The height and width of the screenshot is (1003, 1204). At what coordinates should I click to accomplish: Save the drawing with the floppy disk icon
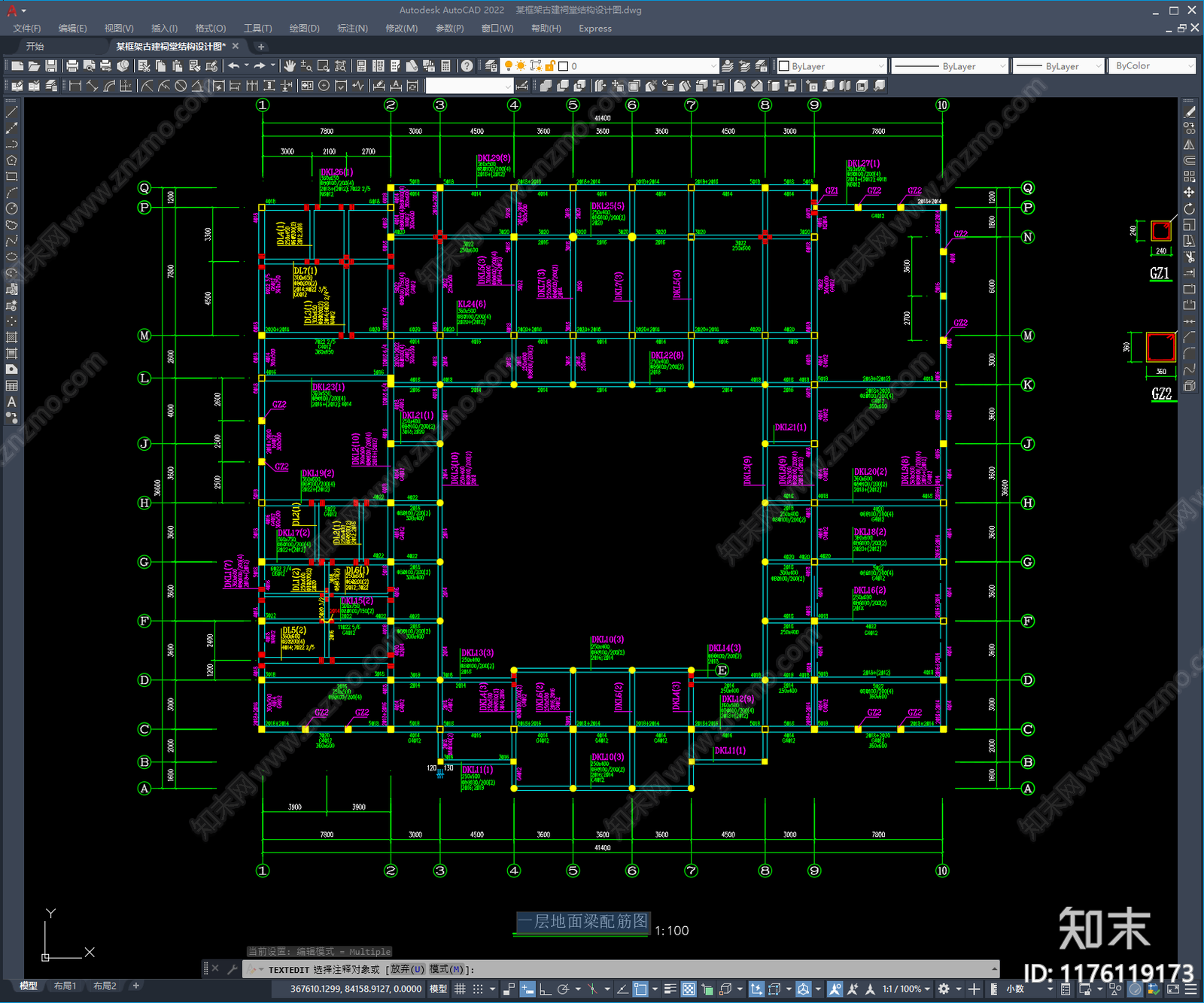pyautogui.click(x=51, y=66)
